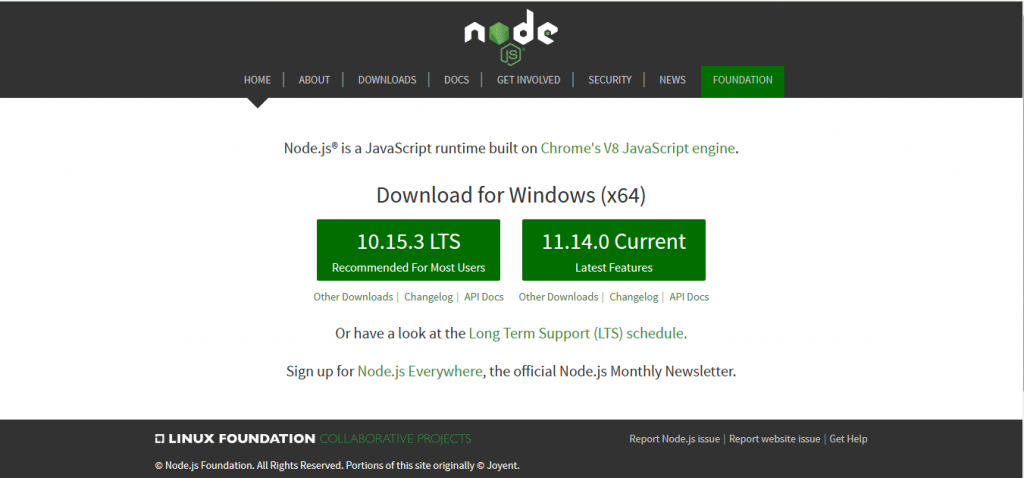Screen dimensions: 1024x478
Task: Follow Chrome's V8 JavaScript engine link
Action: pyautogui.click(x=637, y=148)
